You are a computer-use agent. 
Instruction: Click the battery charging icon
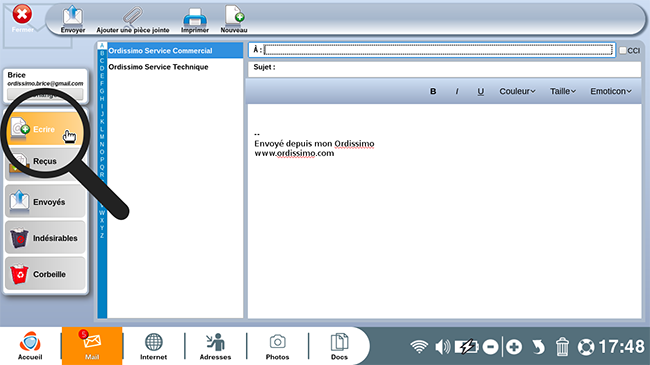tap(466, 347)
